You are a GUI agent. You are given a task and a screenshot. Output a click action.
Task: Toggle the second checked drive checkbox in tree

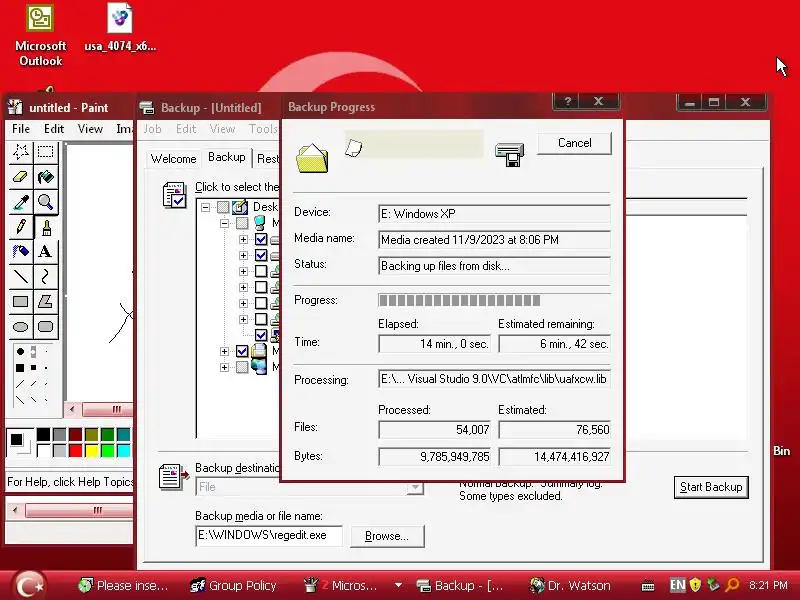point(261,255)
